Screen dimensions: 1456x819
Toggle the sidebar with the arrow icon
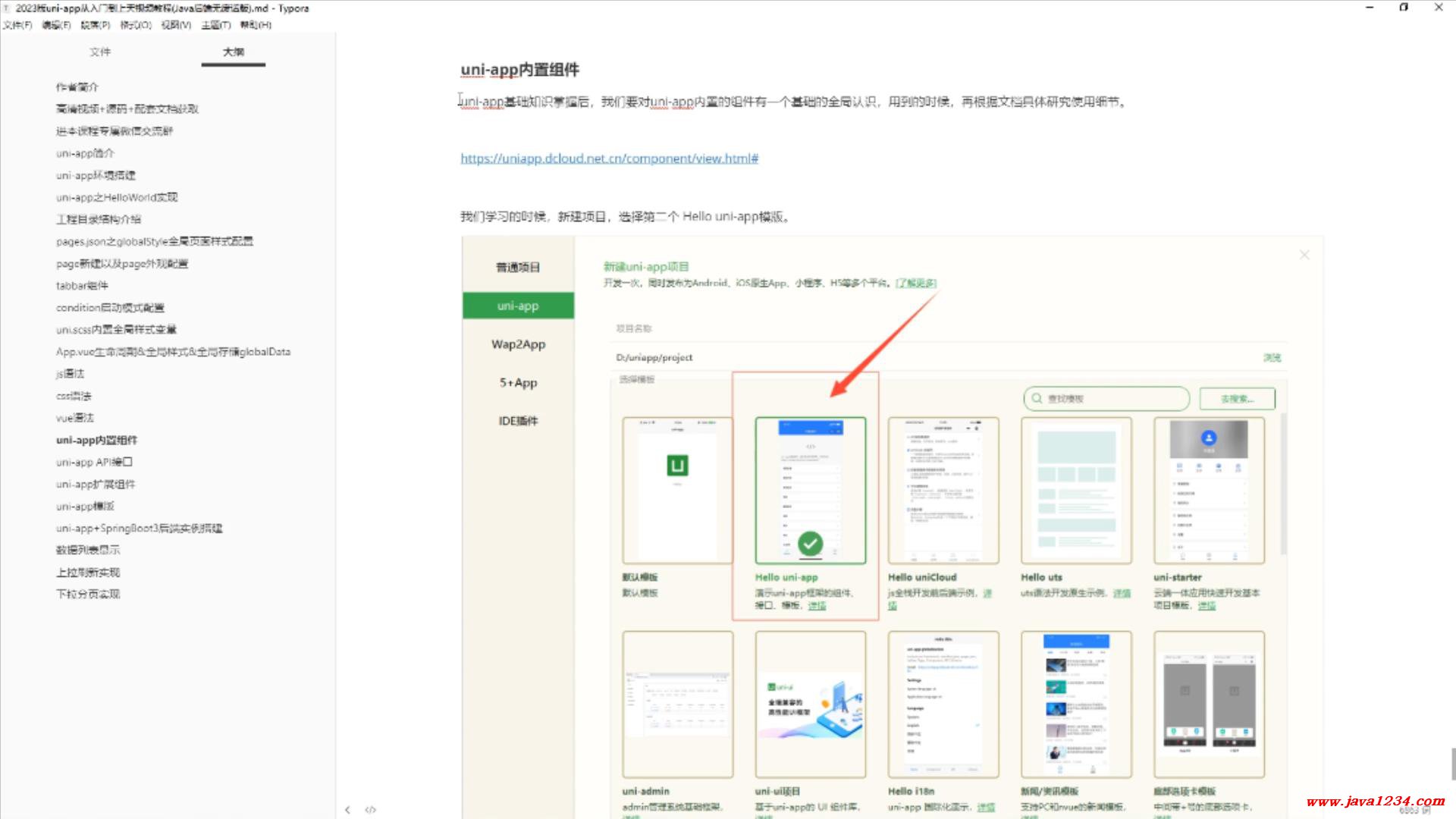347,809
